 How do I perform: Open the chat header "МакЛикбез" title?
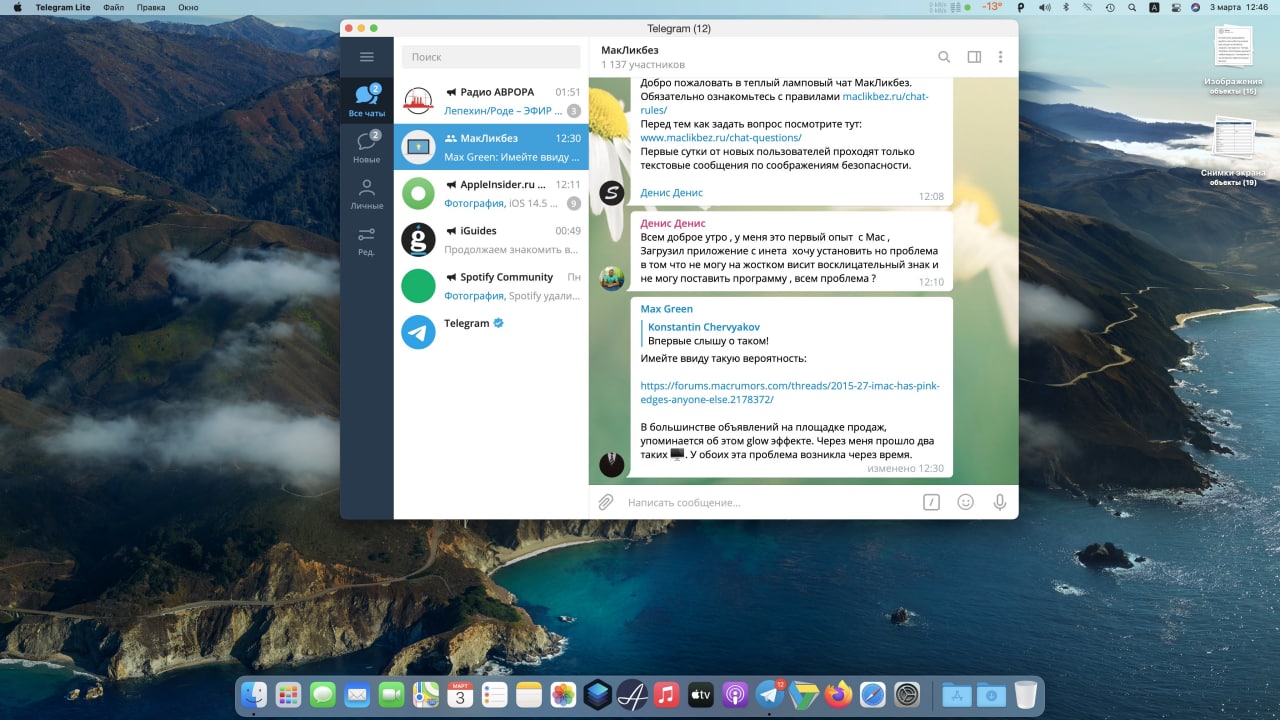click(x=630, y=50)
